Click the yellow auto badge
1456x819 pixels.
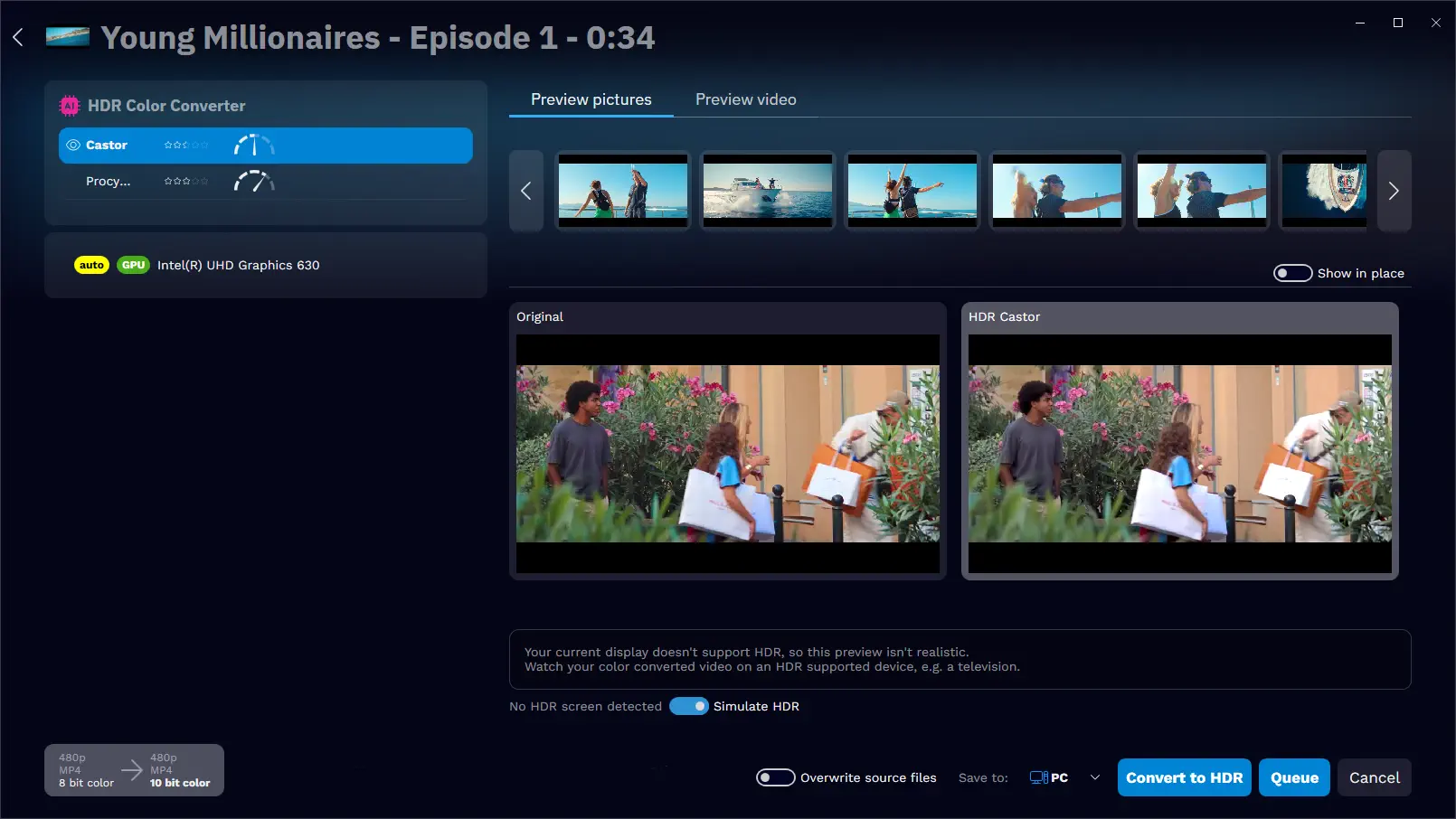point(90,265)
